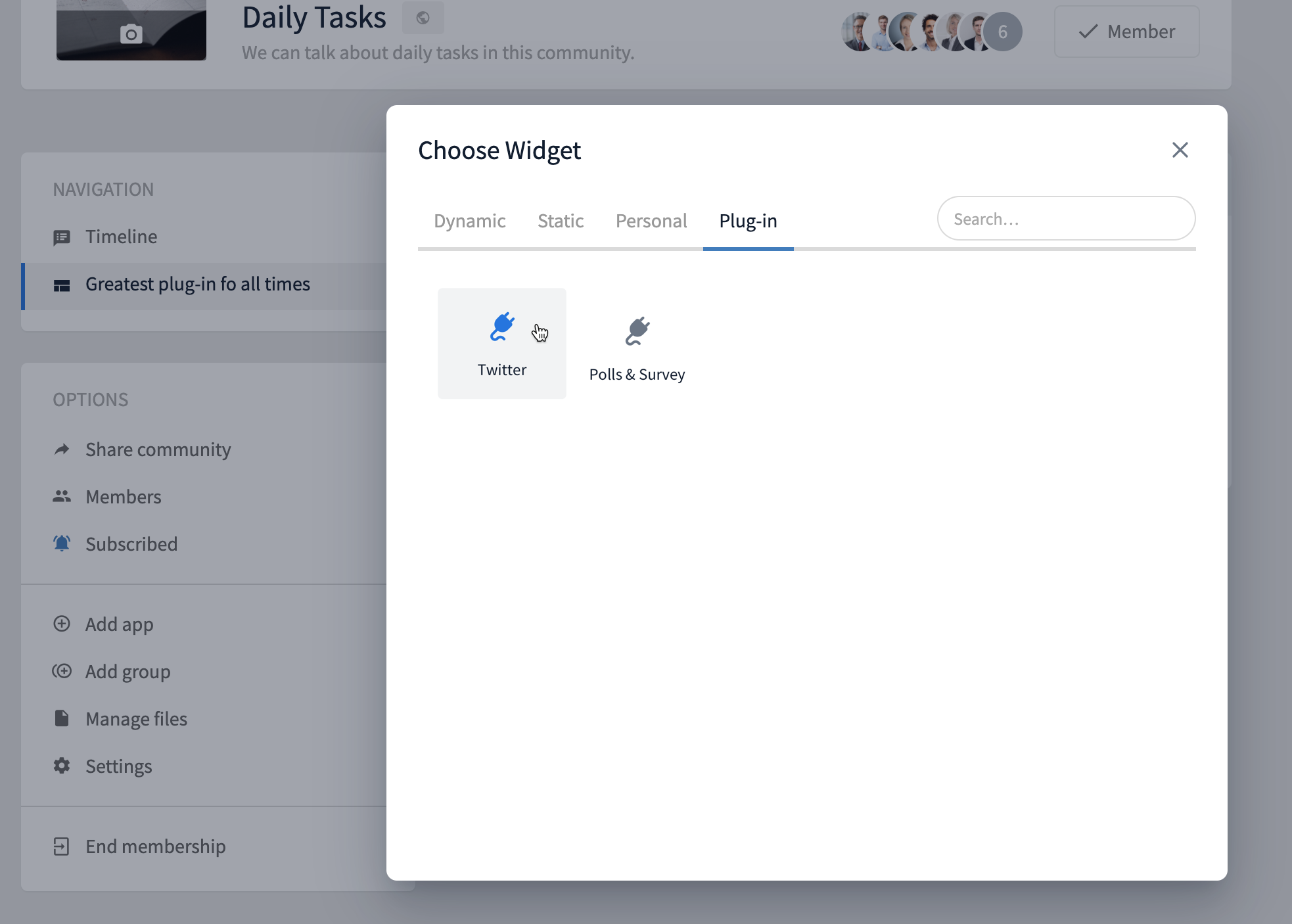The width and height of the screenshot is (1292, 924).
Task: Click the Subscribed bell icon
Action: click(x=62, y=543)
